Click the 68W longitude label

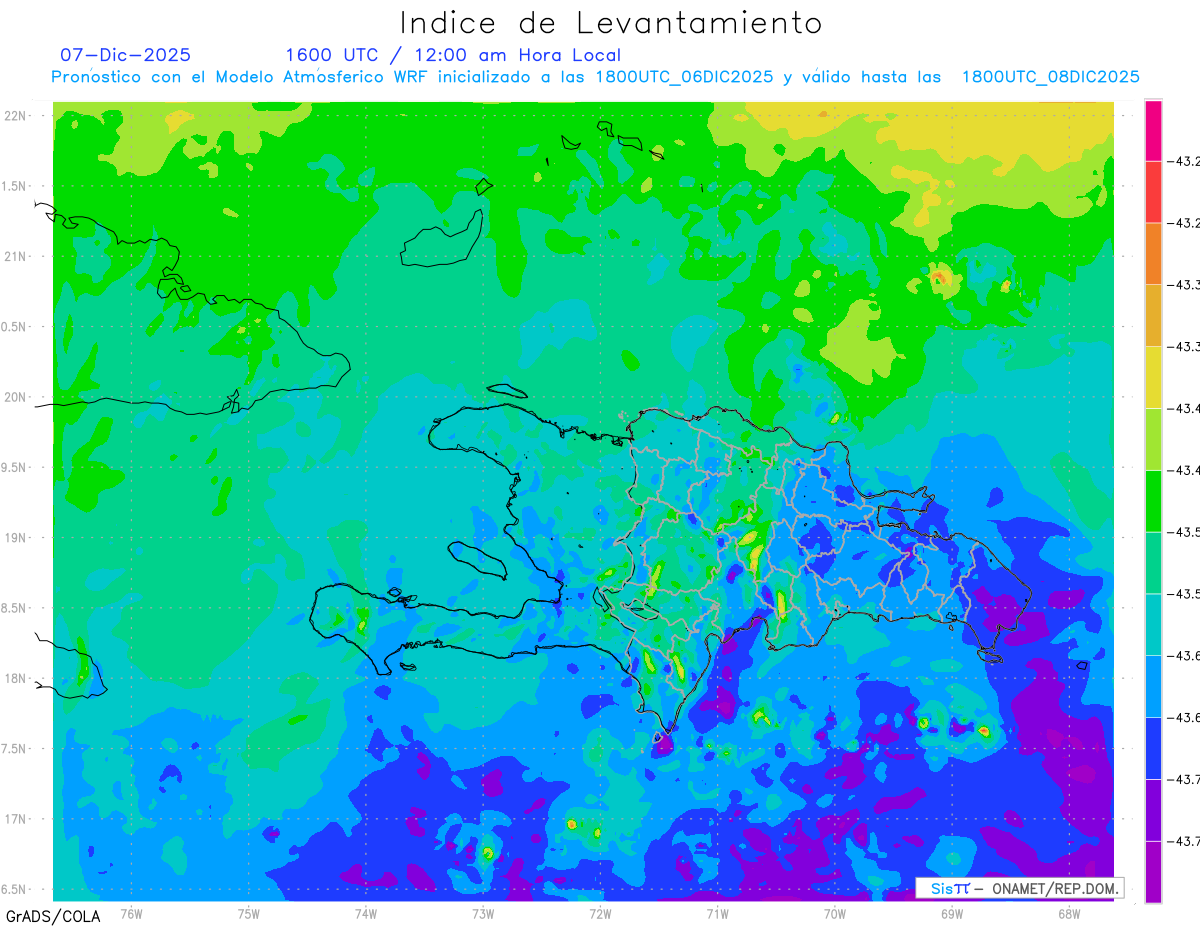(1068, 913)
